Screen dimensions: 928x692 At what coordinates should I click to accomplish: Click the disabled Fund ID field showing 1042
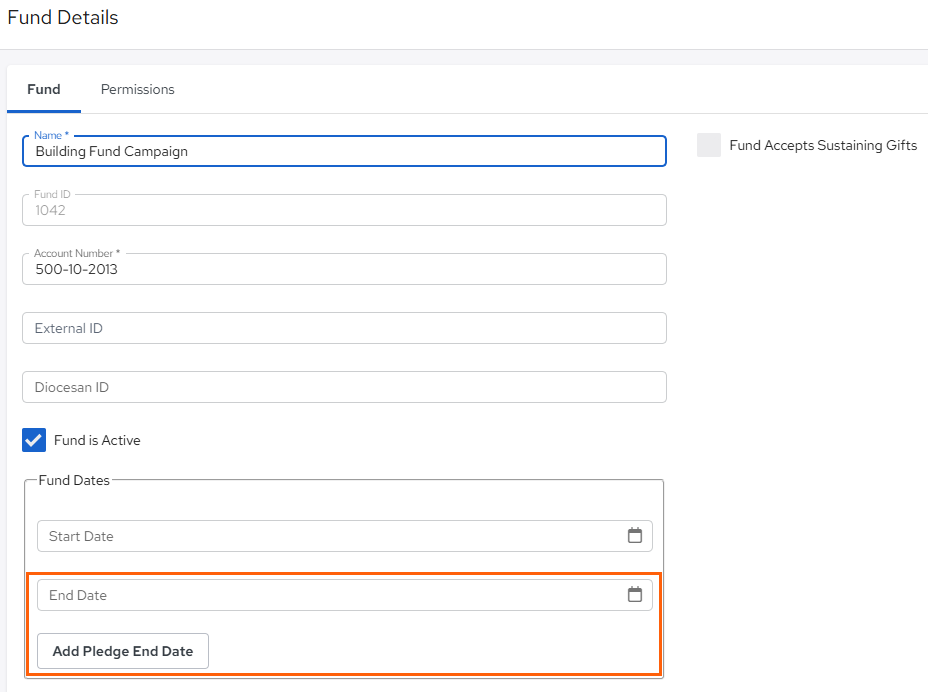click(344, 210)
